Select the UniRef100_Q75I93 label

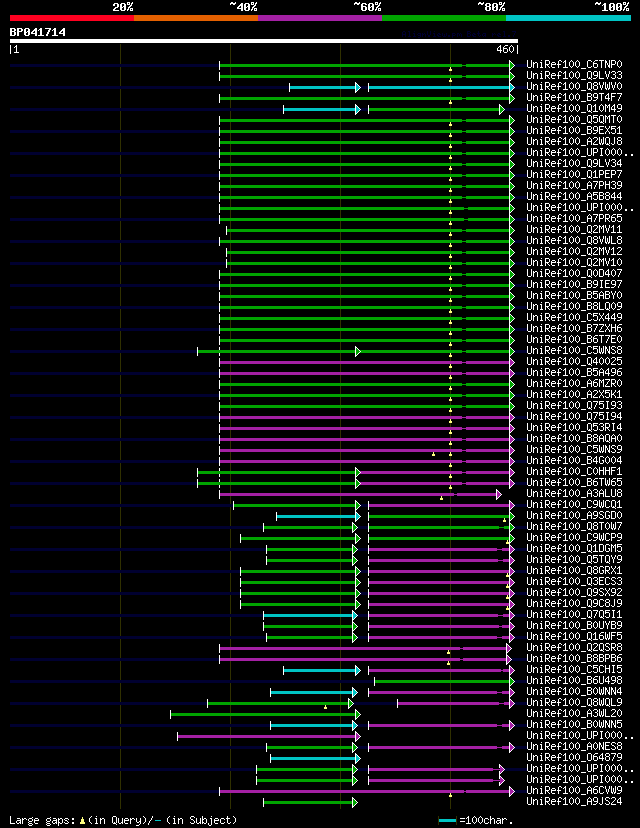point(574,406)
